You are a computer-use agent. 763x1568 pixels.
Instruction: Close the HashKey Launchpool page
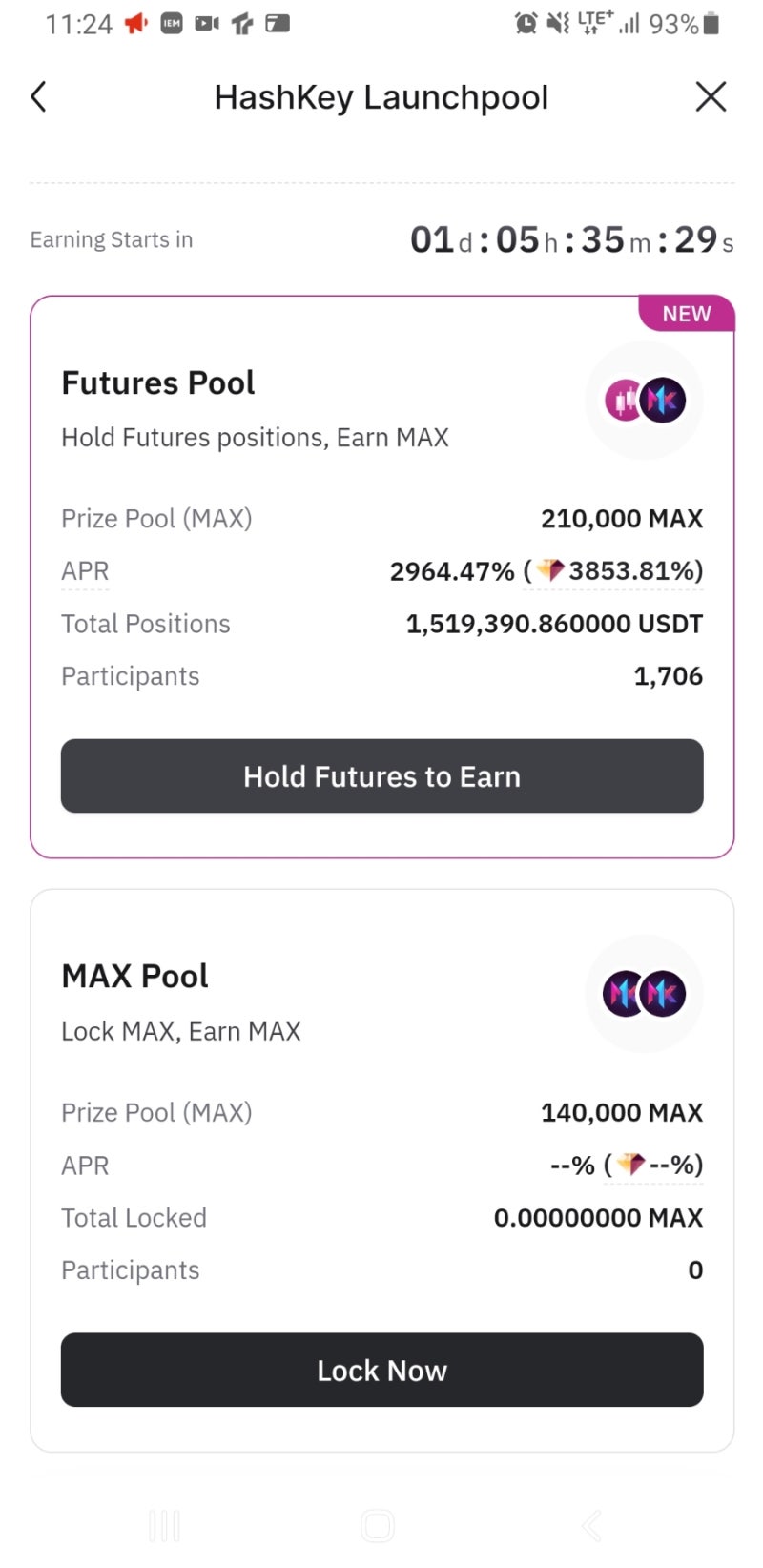(x=711, y=96)
